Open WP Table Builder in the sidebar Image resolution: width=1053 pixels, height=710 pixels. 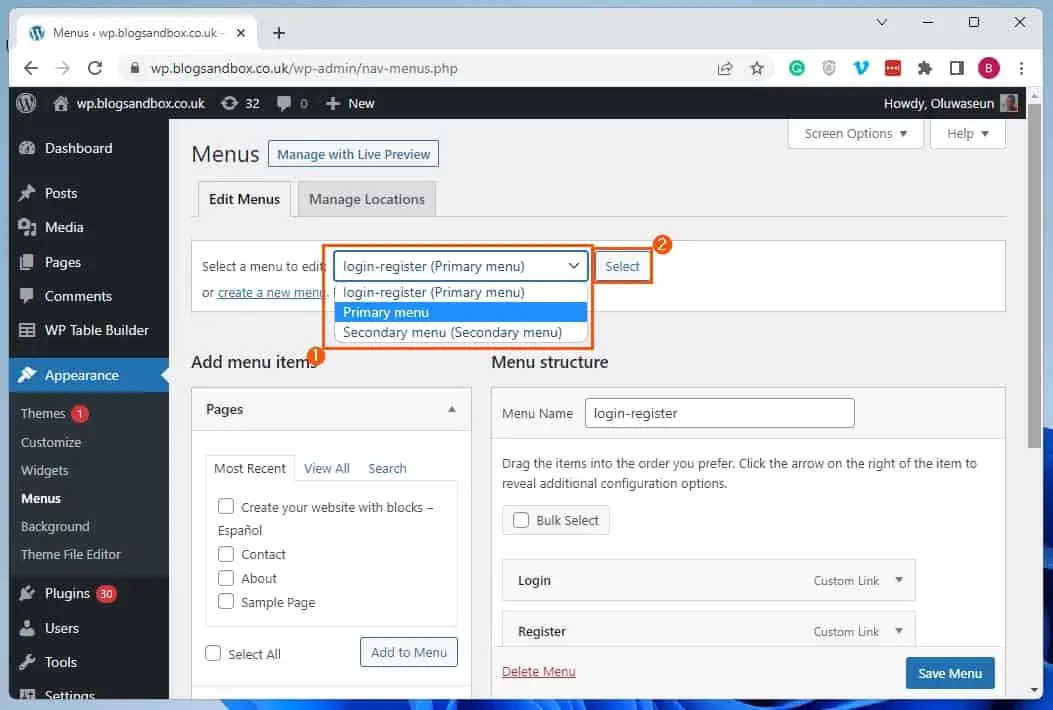97,330
